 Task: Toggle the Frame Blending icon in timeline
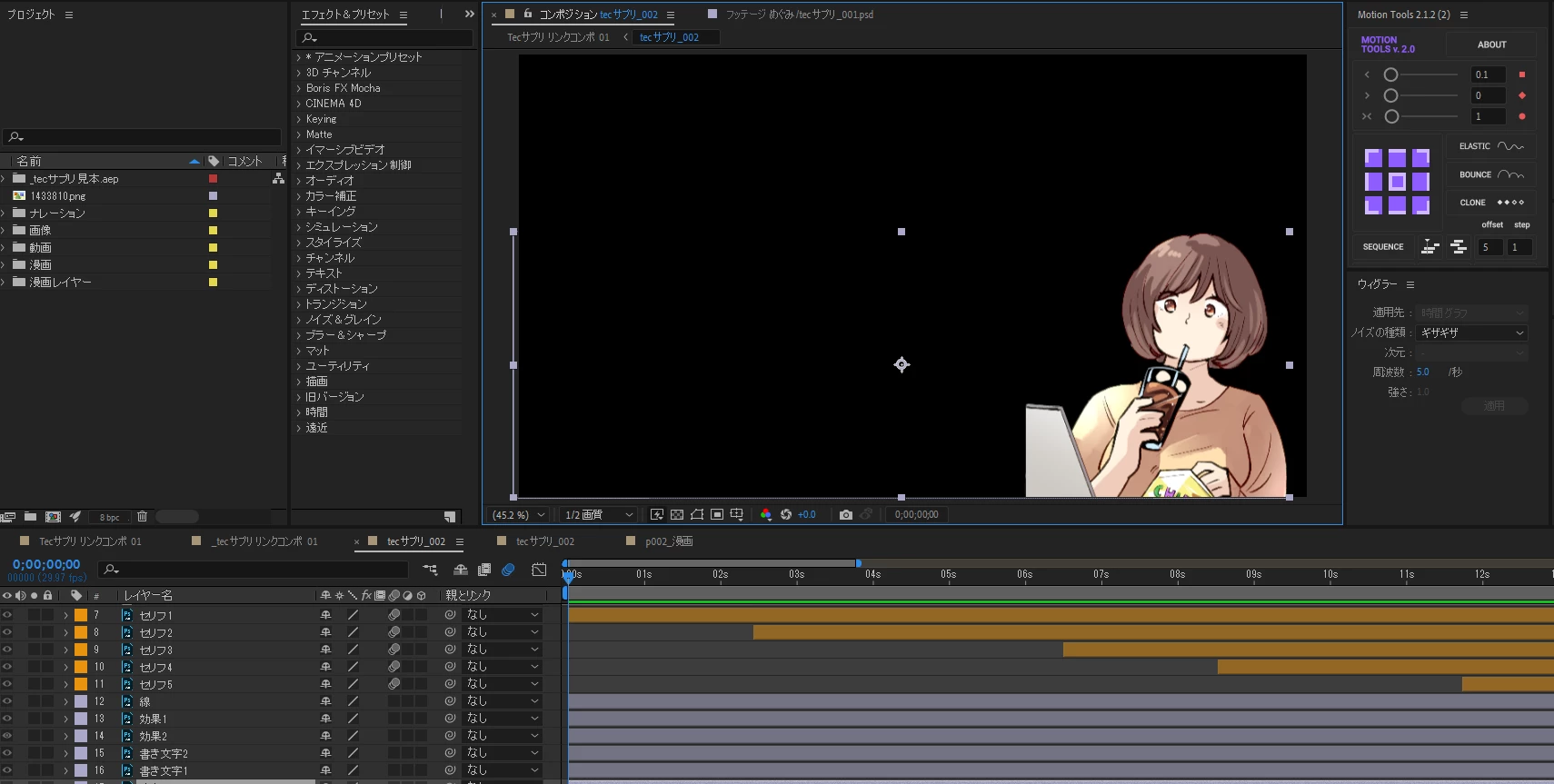click(484, 570)
